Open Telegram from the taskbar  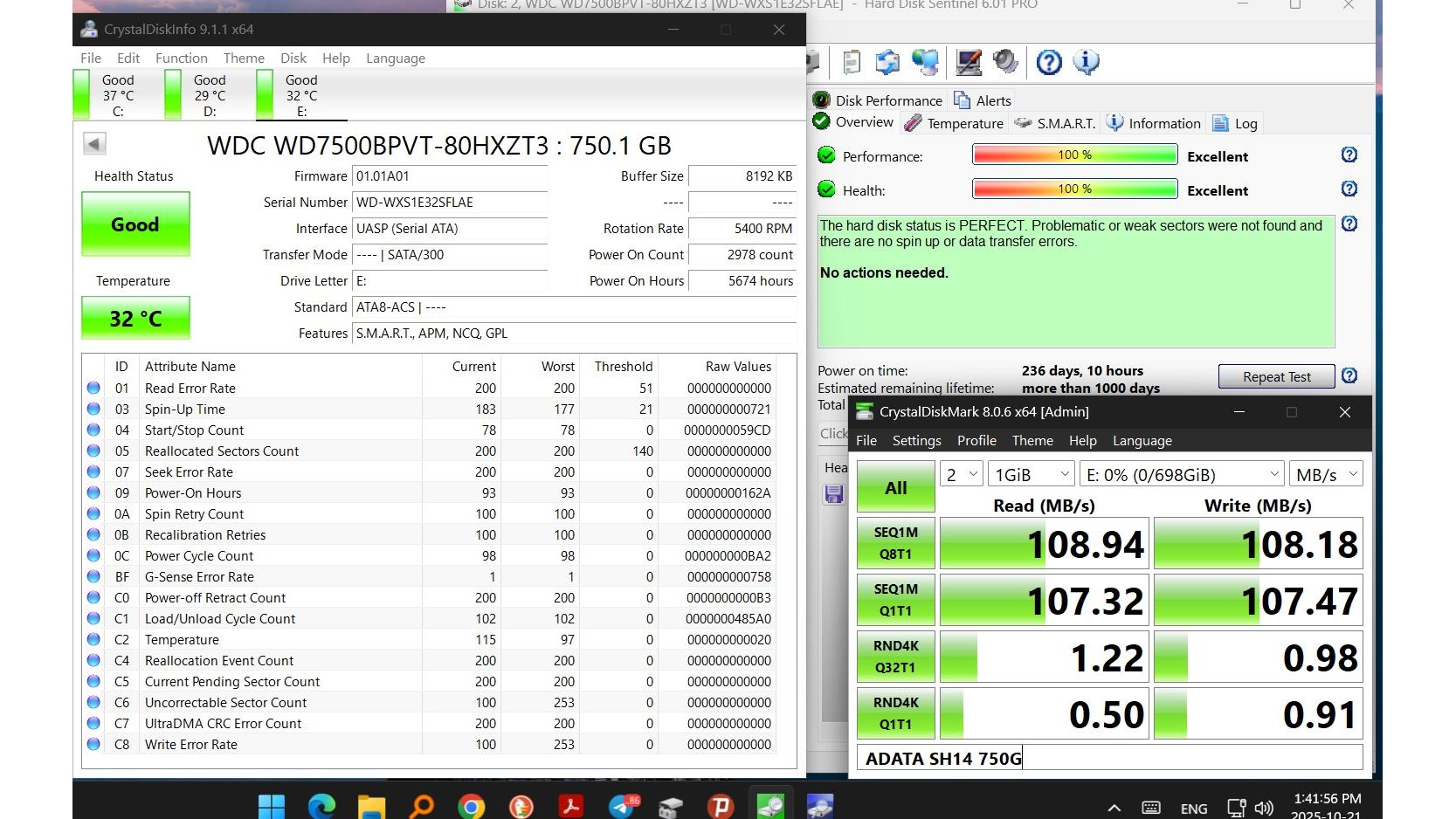pyautogui.click(x=622, y=805)
